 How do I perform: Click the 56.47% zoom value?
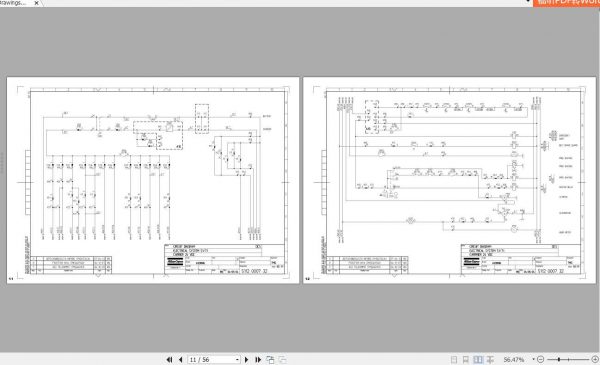514,360
